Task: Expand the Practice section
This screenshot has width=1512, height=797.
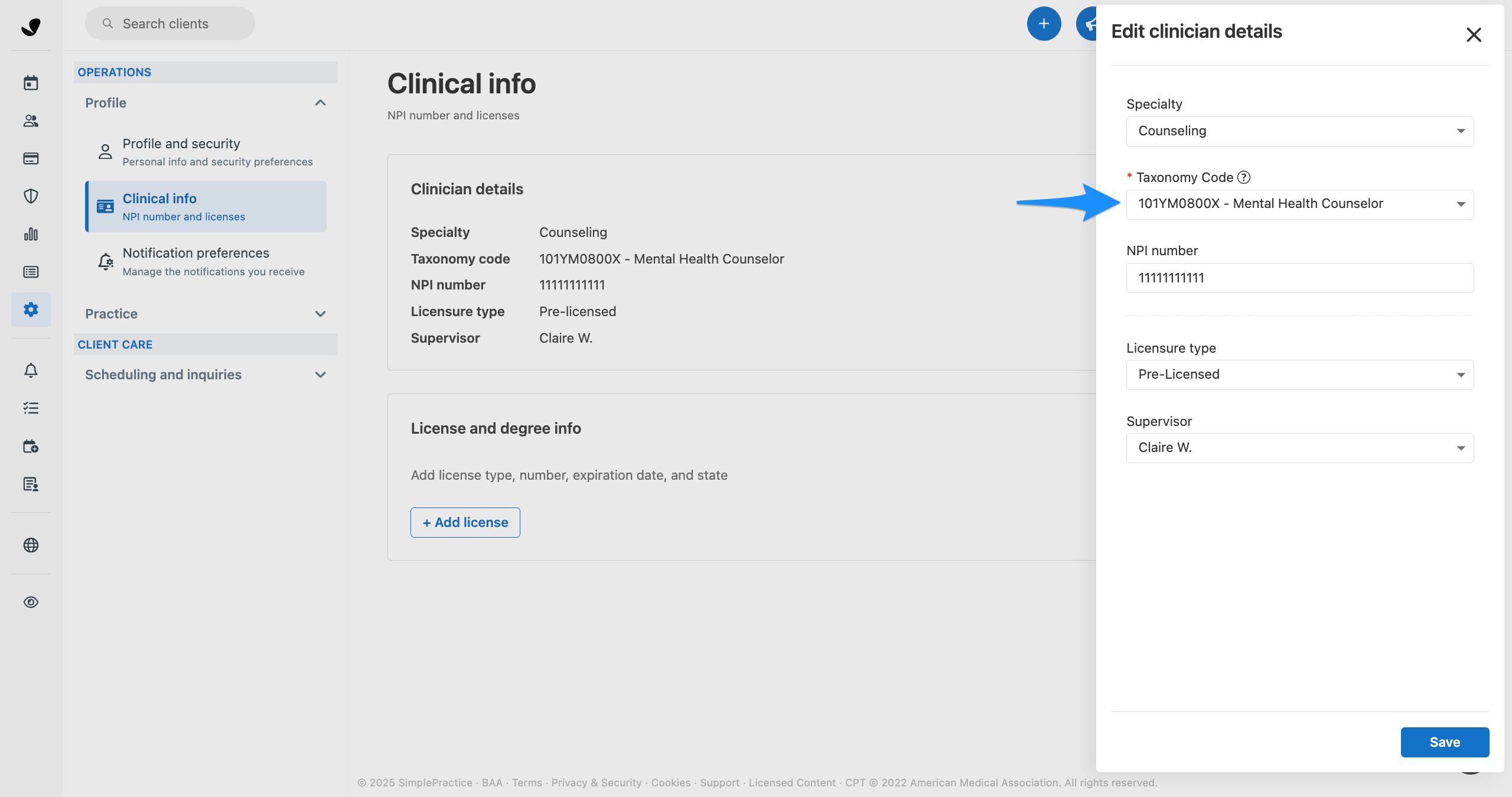Action: pos(206,314)
